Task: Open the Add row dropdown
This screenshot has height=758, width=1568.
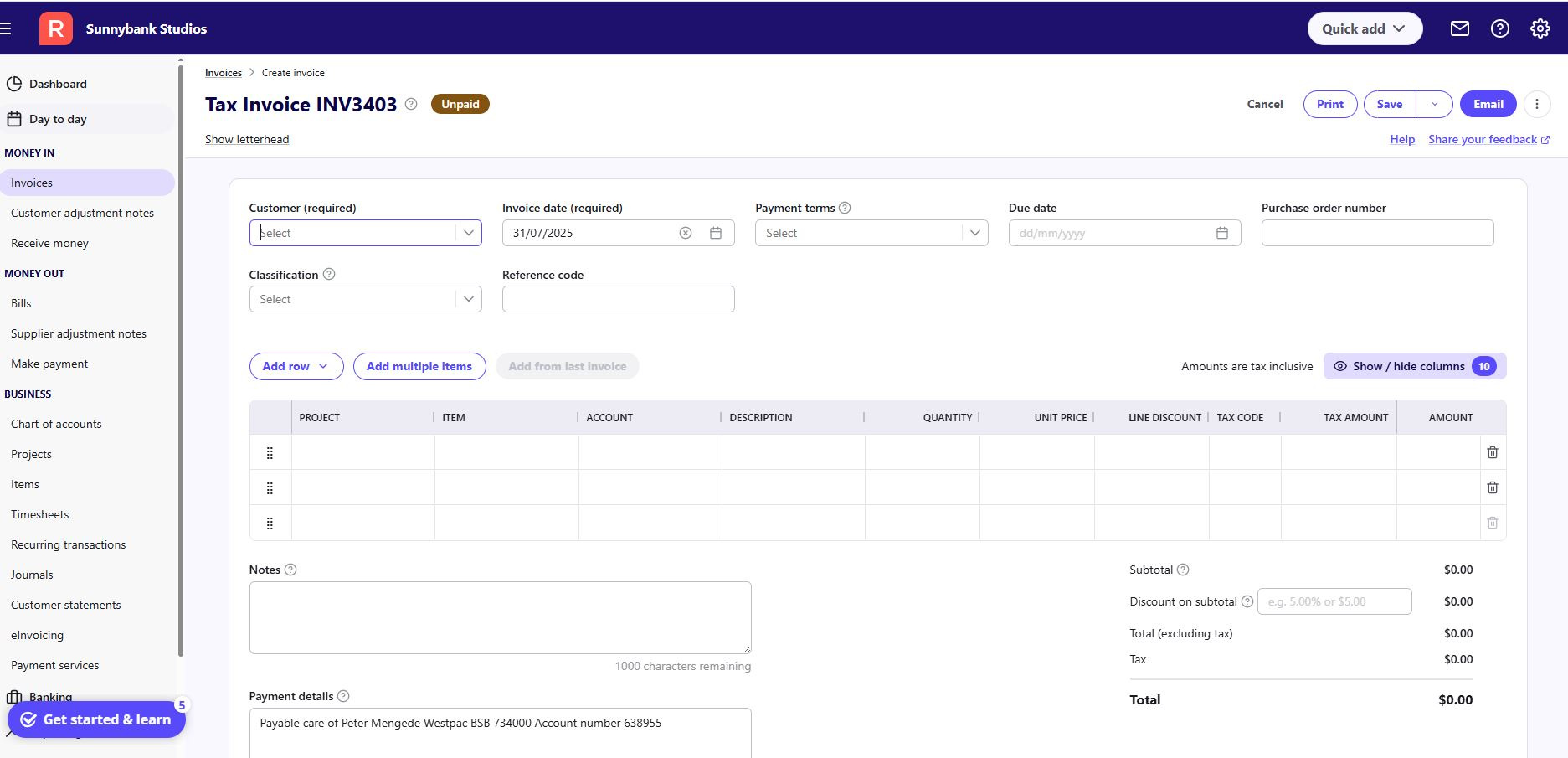Action: point(296,366)
